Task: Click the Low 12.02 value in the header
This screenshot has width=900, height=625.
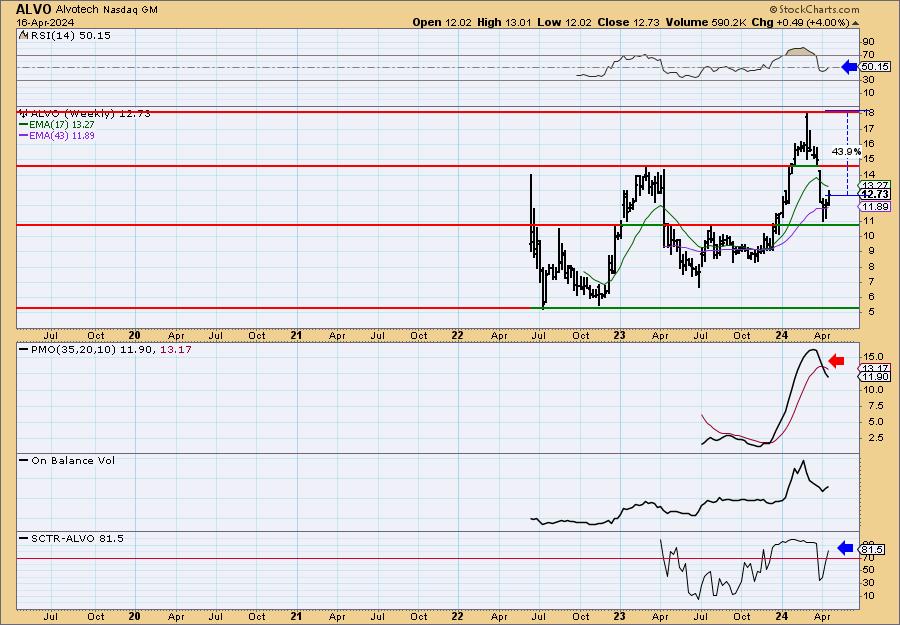Action: coord(565,22)
